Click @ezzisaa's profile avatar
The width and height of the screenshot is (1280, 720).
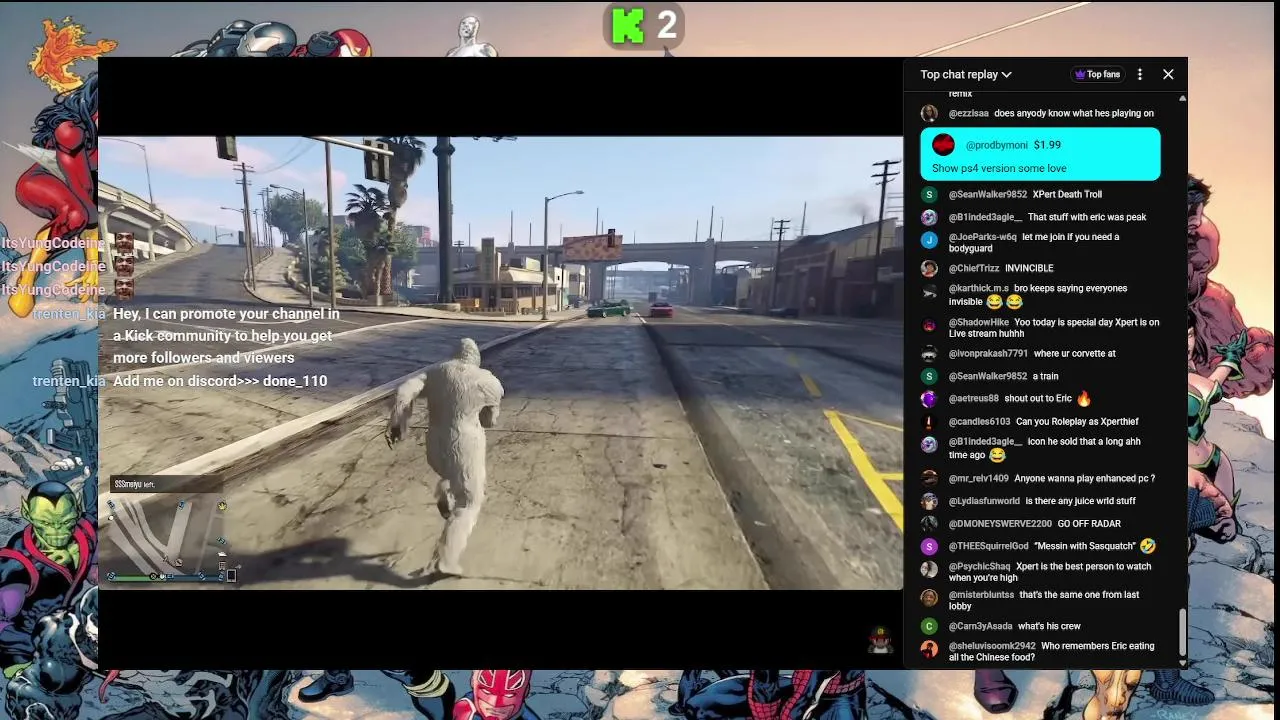[929, 113]
